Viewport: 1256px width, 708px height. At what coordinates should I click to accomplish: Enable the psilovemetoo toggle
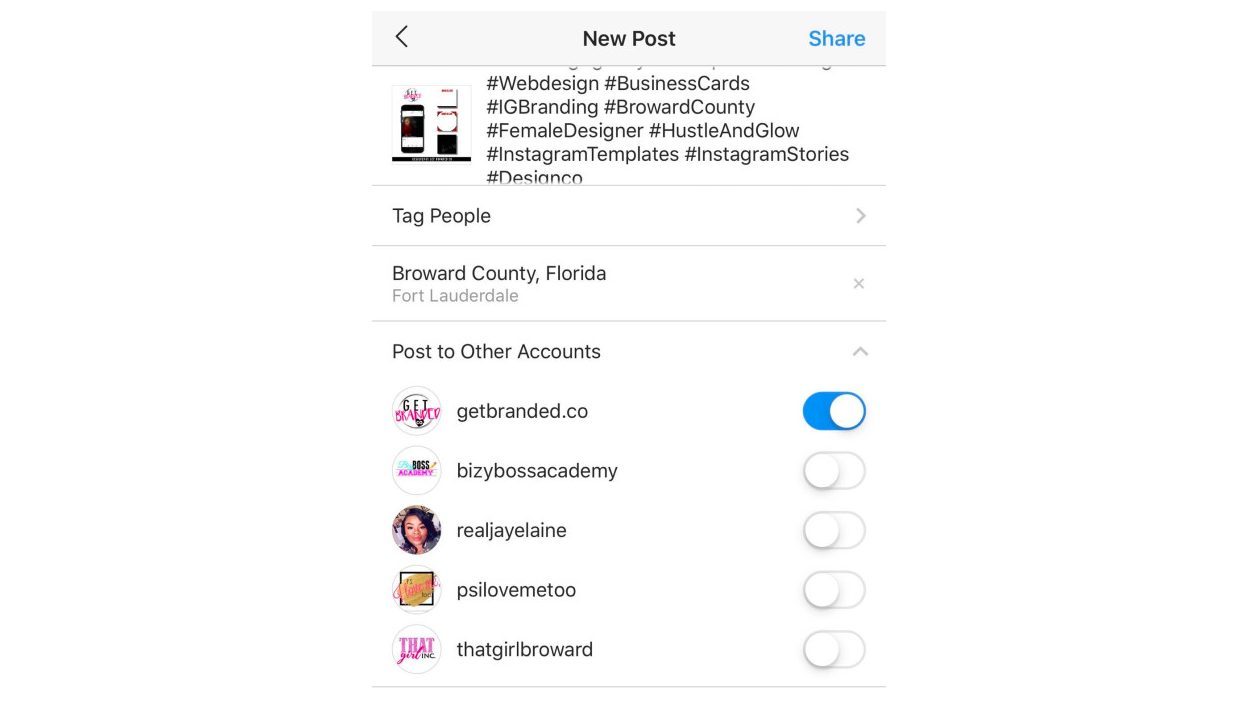pyautogui.click(x=834, y=590)
